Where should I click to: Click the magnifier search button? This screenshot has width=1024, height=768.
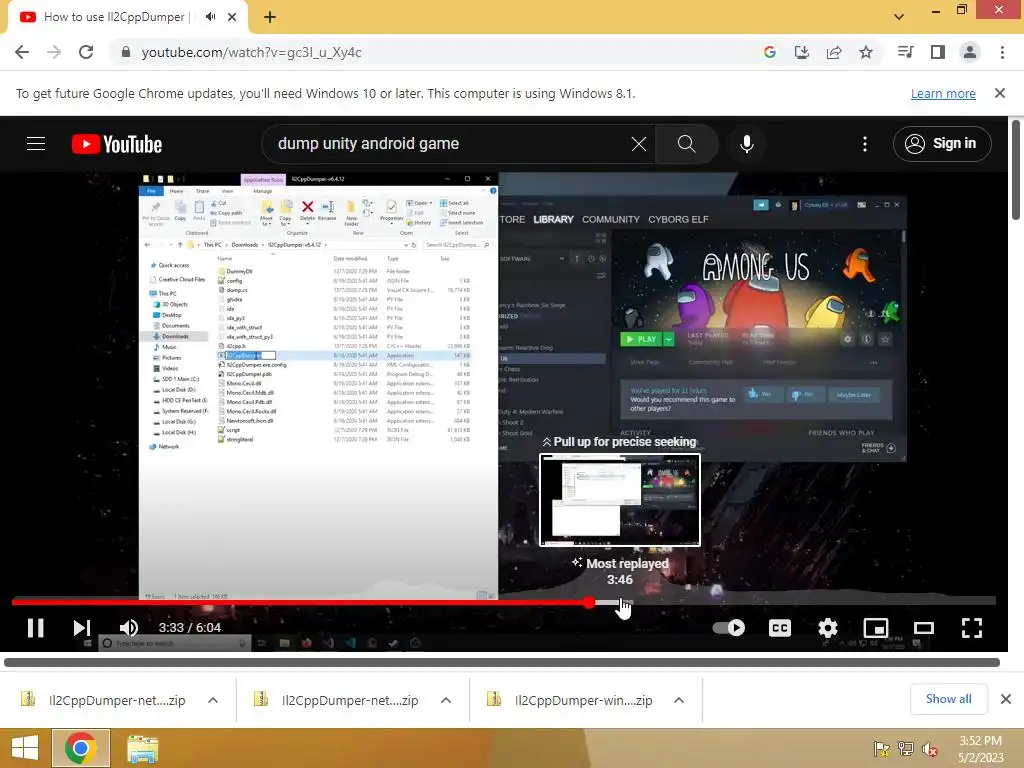pos(686,144)
